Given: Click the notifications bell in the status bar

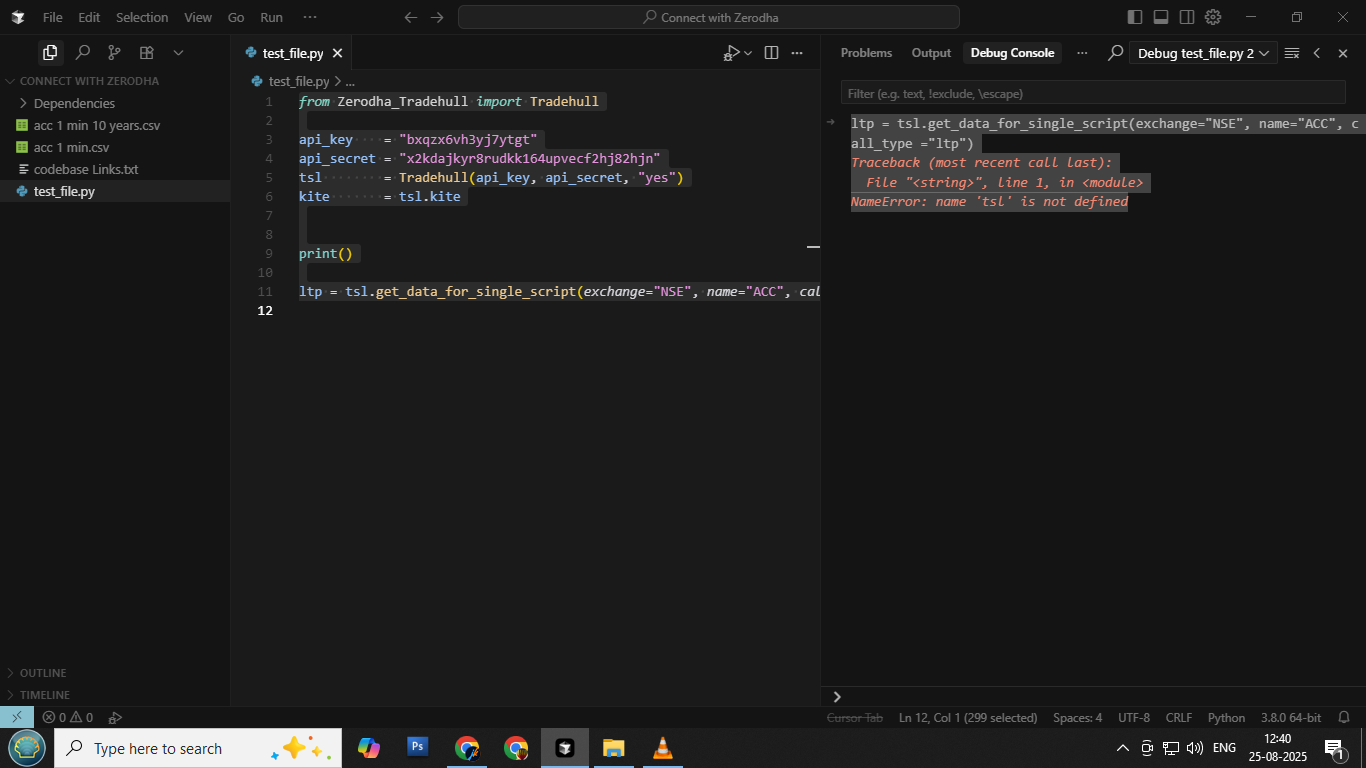Looking at the screenshot, I should 1343,717.
